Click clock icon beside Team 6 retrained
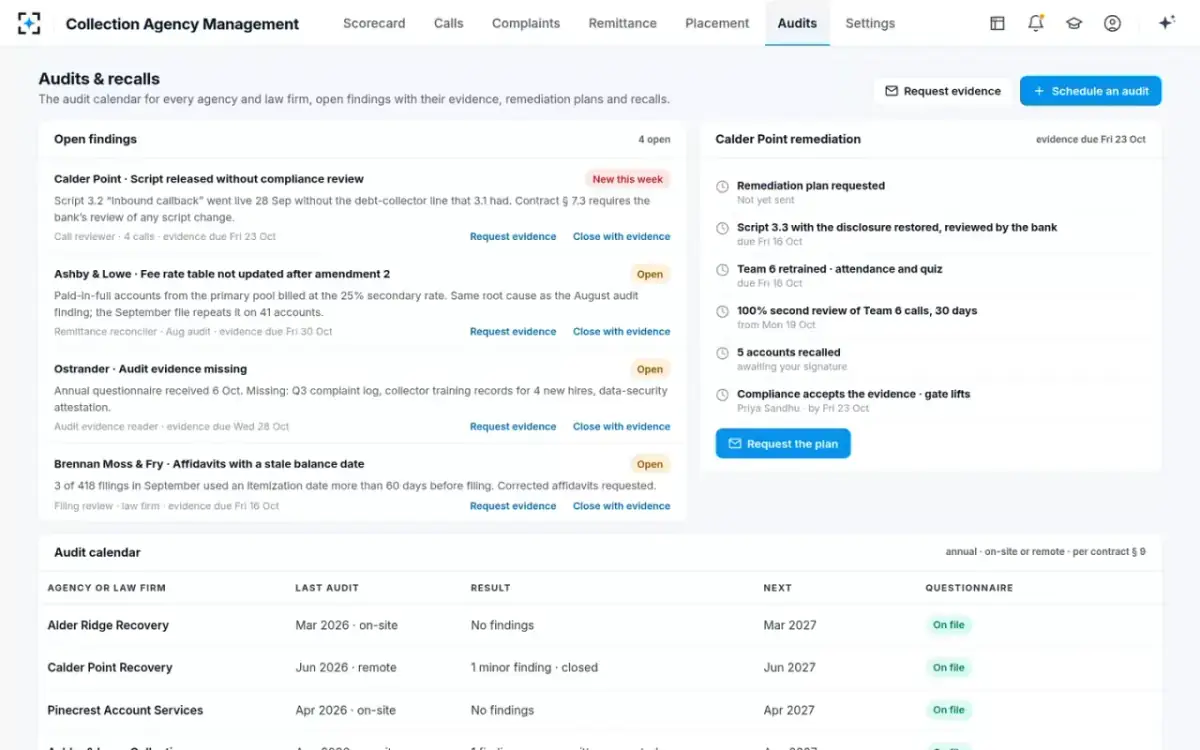The height and width of the screenshot is (750, 1200). coord(723,270)
